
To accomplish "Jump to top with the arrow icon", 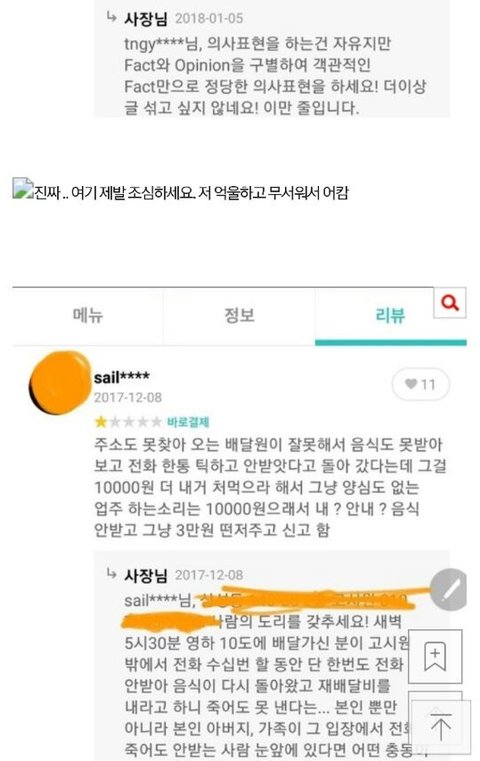I will point(440,726).
